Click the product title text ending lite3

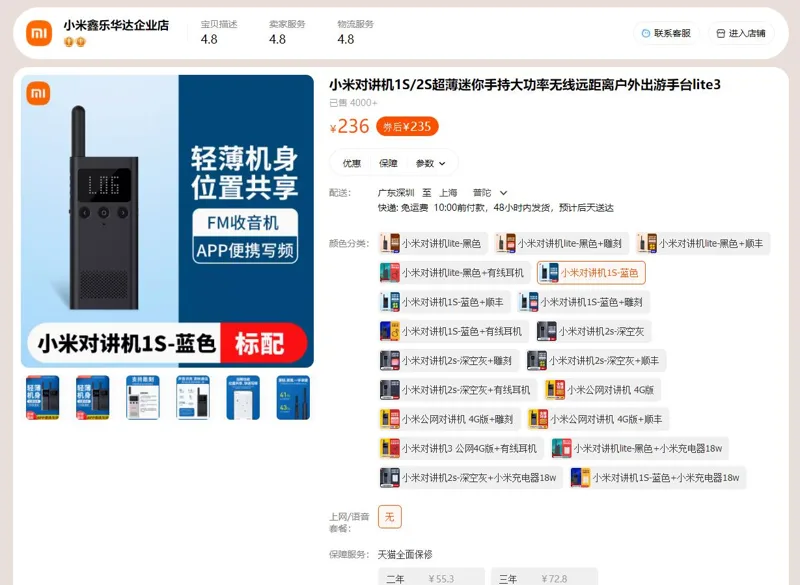(524, 84)
